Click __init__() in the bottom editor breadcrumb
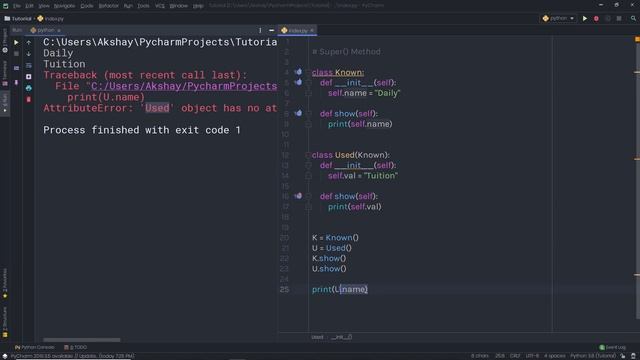 click(341, 337)
